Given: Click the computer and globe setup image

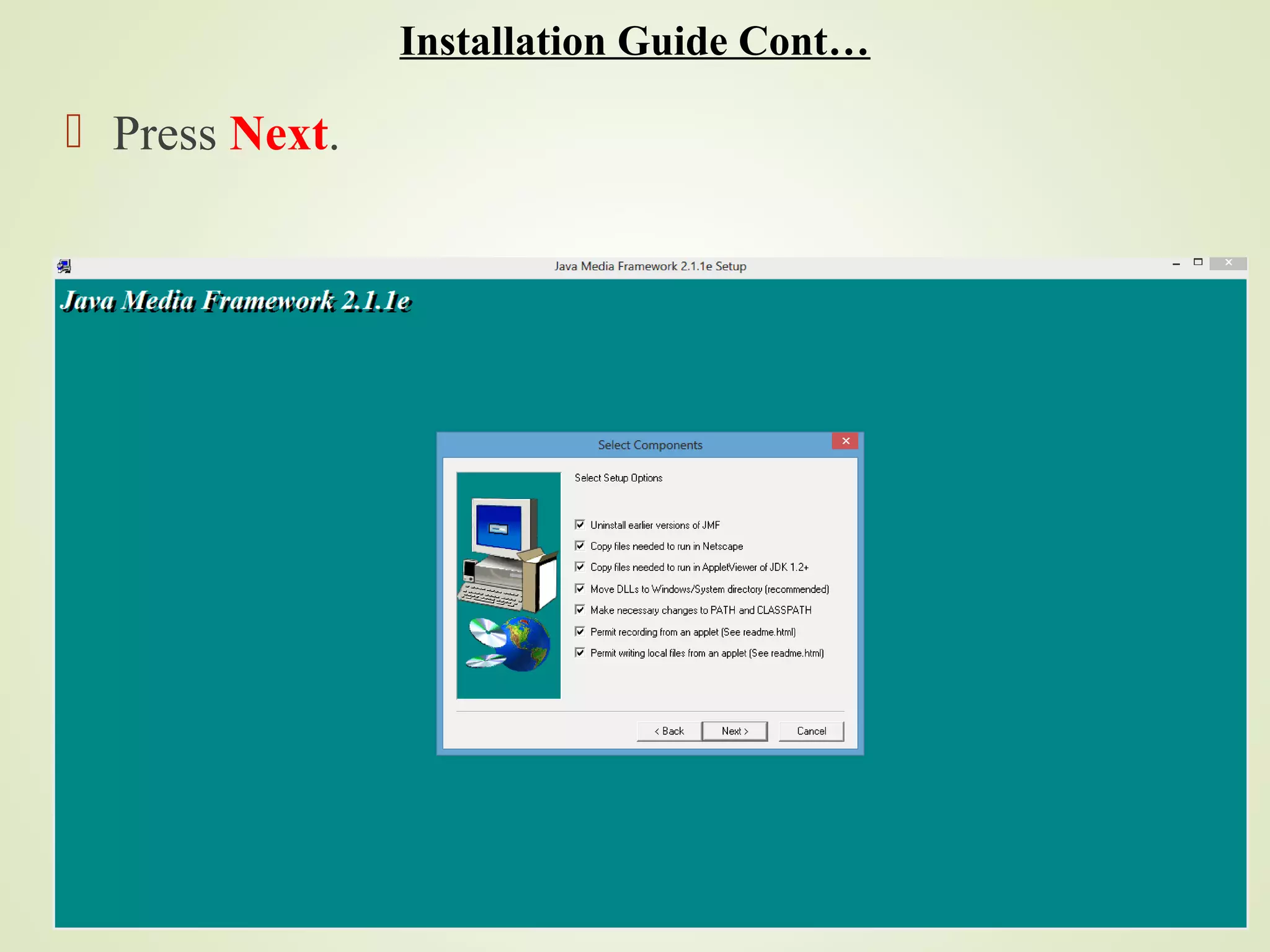Looking at the screenshot, I should pyautogui.click(x=508, y=585).
